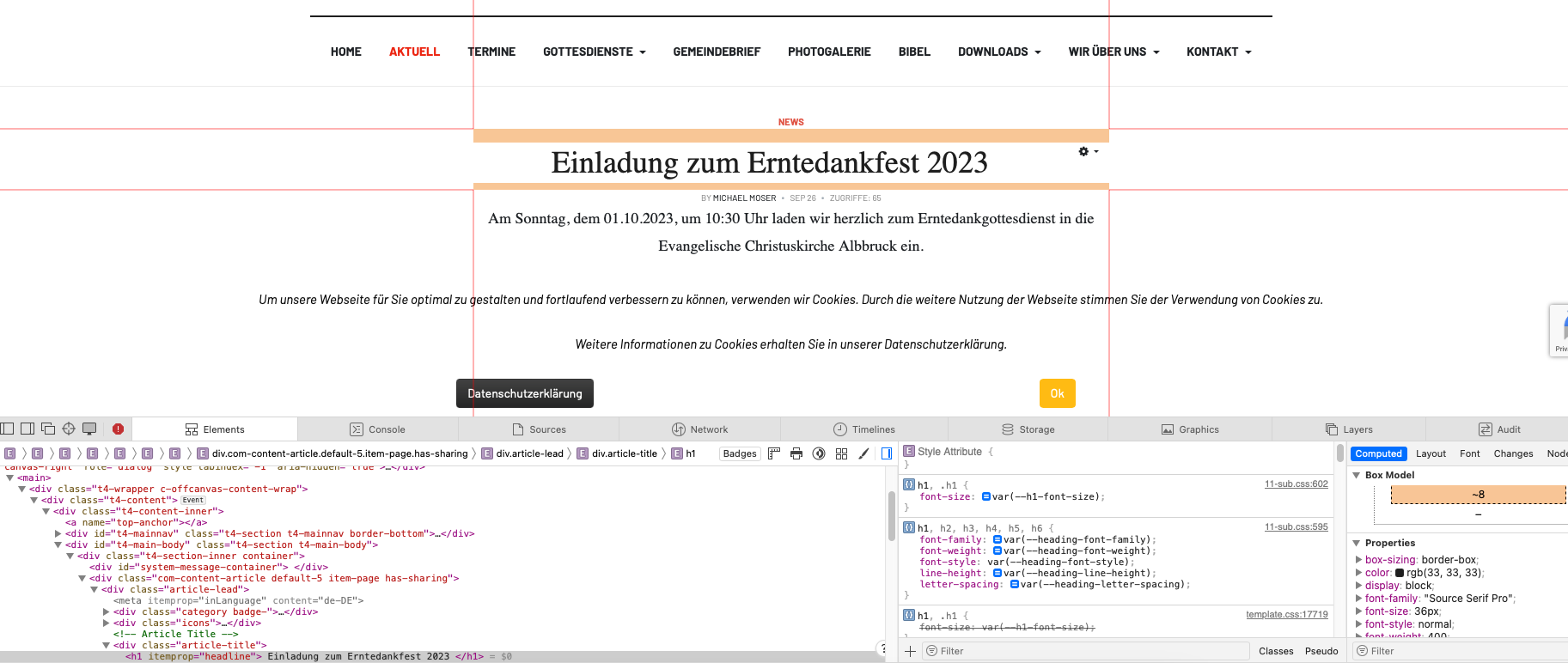Toggle the Classes button in styles panel
Image resolution: width=1568 pixels, height=663 pixels.
[1276, 651]
